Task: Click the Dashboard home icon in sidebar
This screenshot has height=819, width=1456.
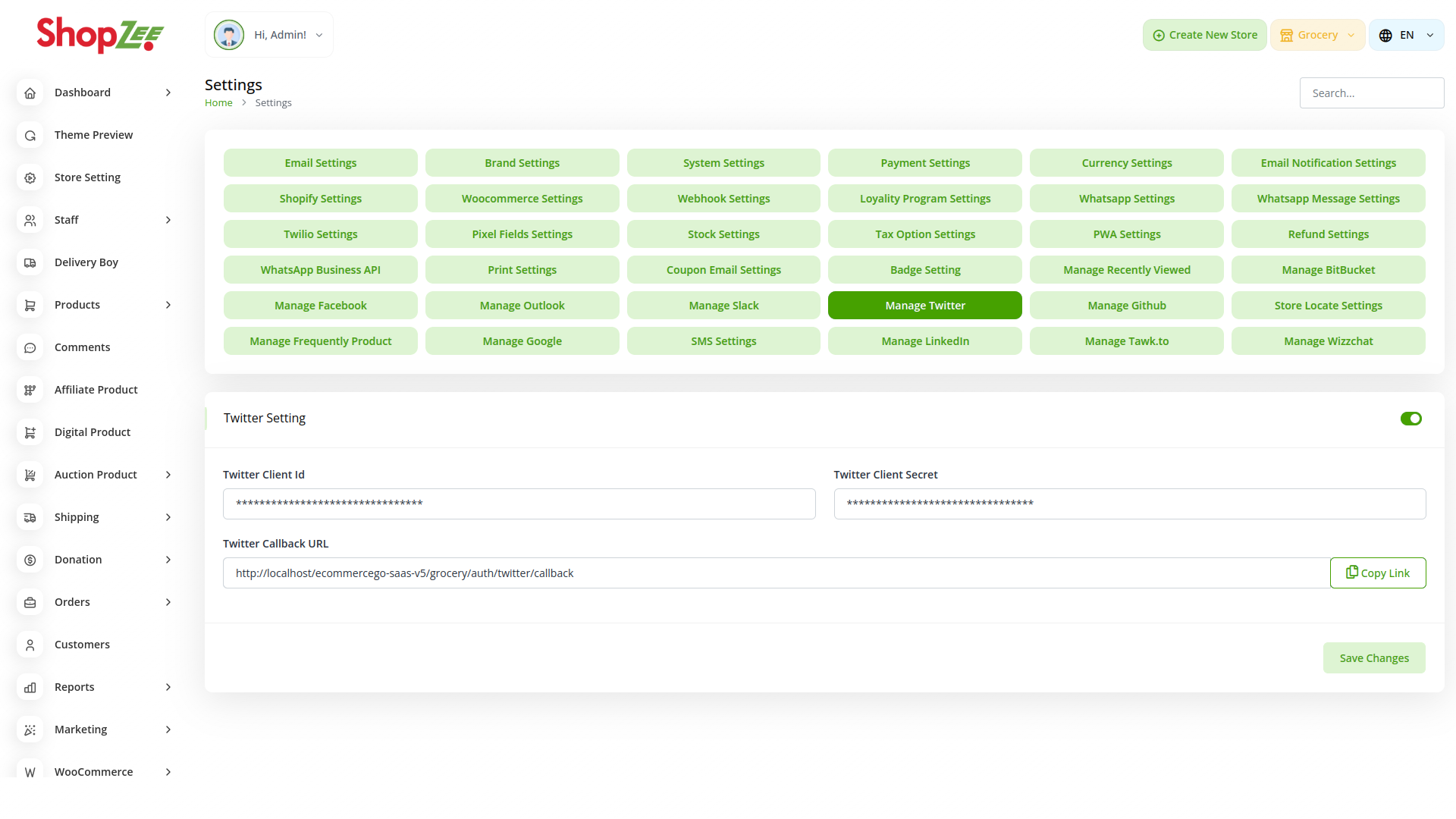Action: pos(30,93)
